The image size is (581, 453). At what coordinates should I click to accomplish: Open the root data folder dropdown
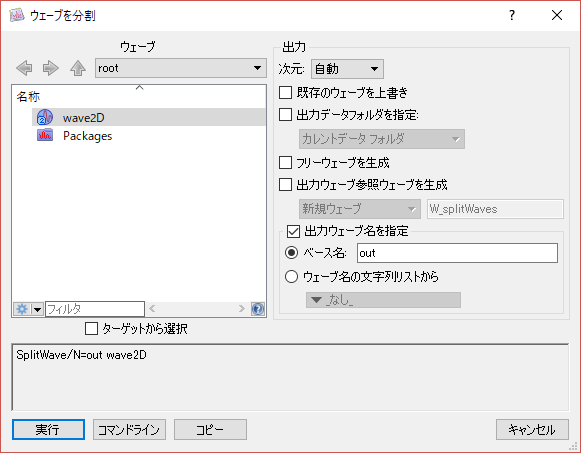pos(181,68)
